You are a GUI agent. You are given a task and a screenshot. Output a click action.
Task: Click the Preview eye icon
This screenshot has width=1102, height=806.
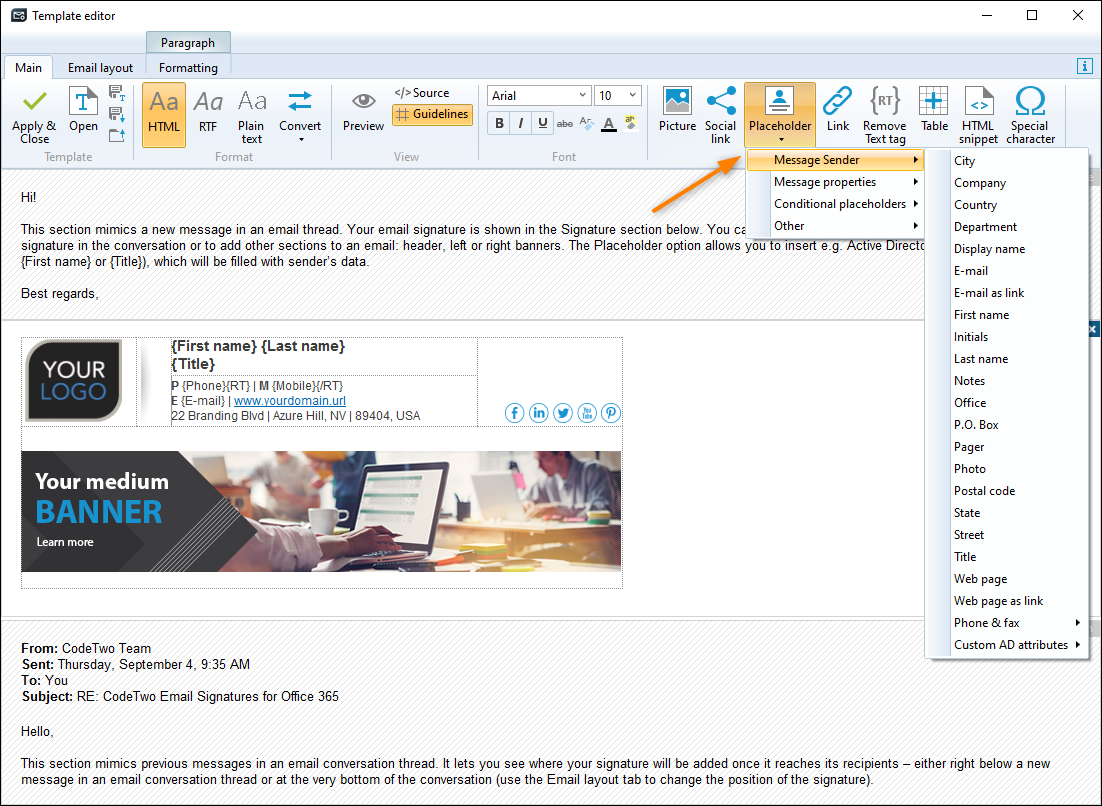click(x=363, y=101)
